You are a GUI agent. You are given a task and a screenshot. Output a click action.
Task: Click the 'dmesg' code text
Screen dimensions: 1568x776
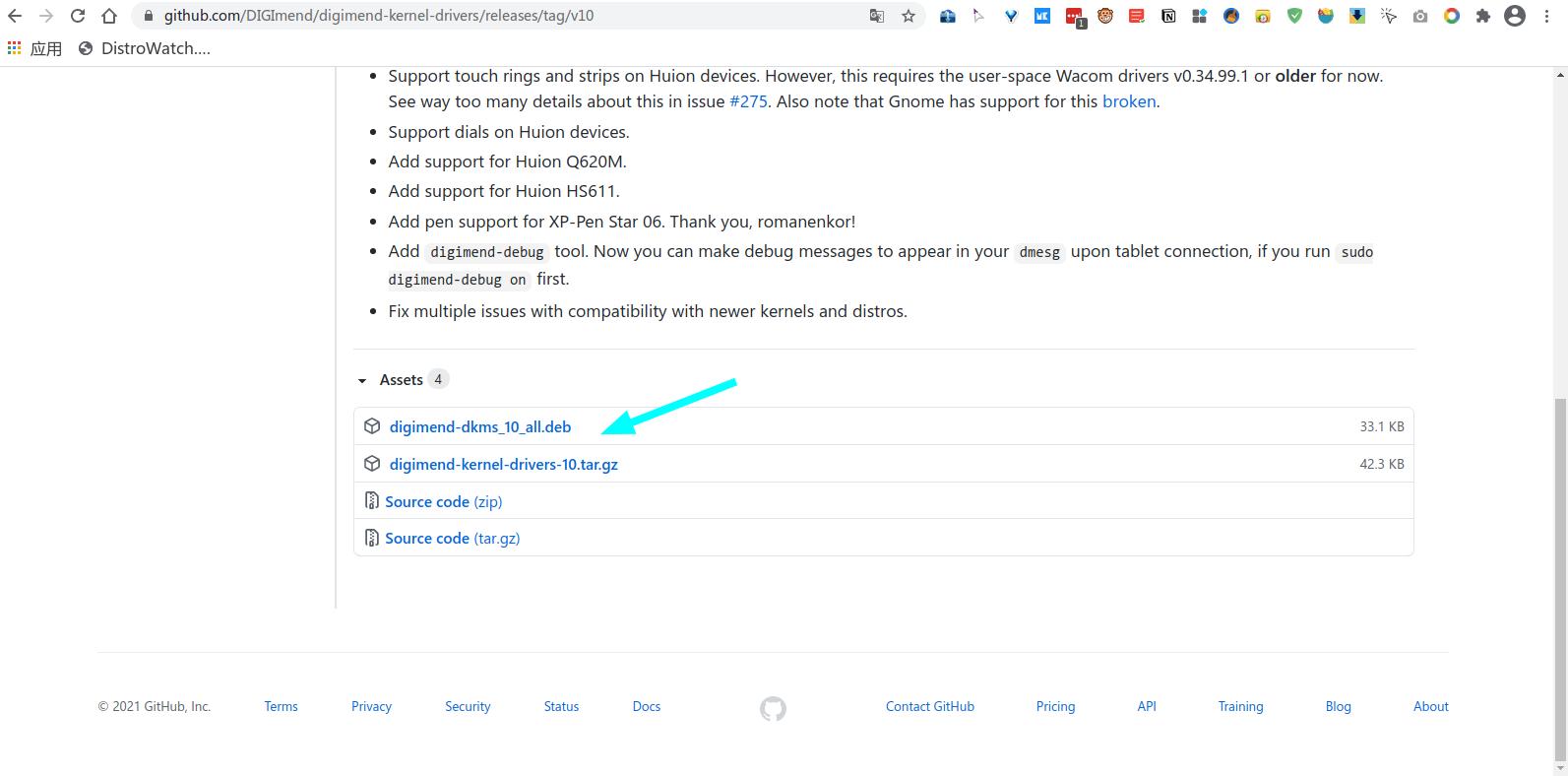(x=1039, y=252)
